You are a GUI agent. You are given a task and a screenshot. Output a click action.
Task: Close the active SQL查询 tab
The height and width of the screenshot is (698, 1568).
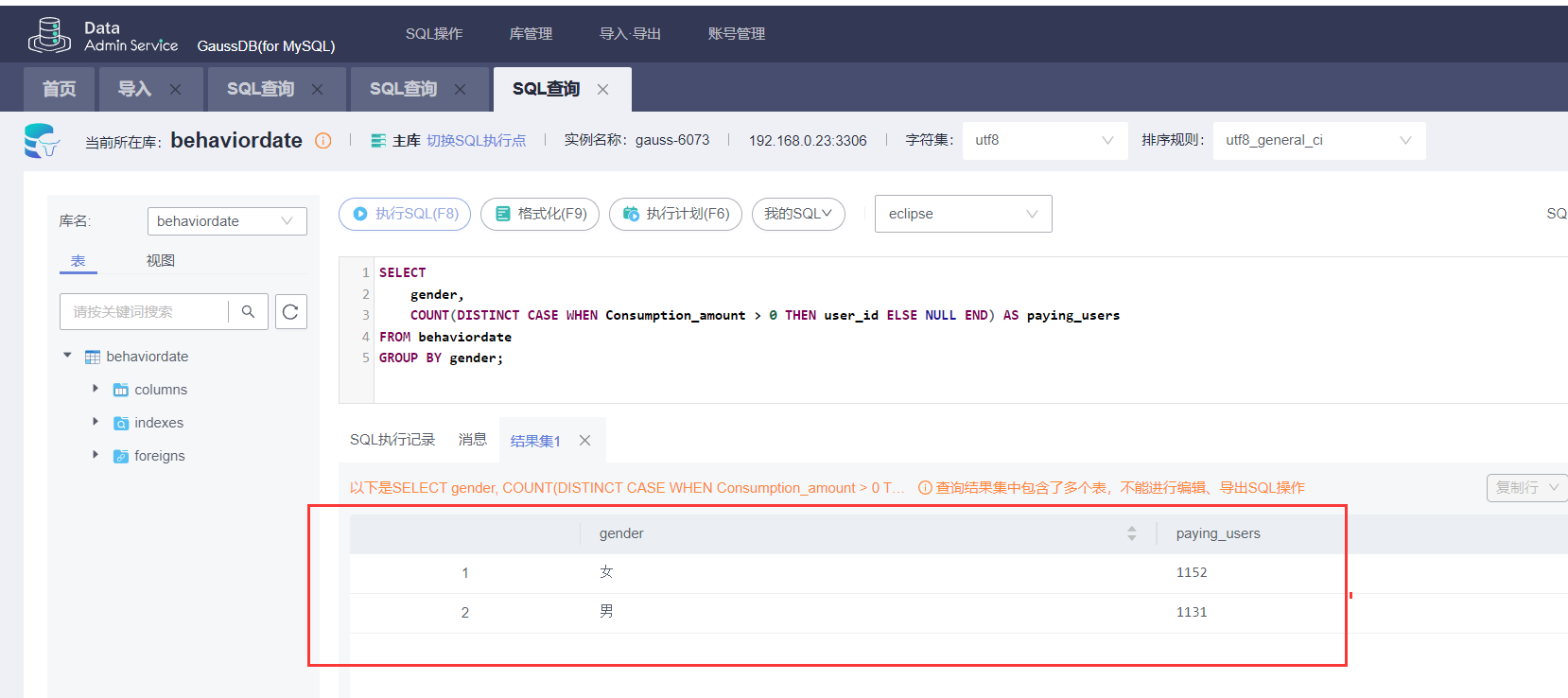pyautogui.click(x=602, y=89)
